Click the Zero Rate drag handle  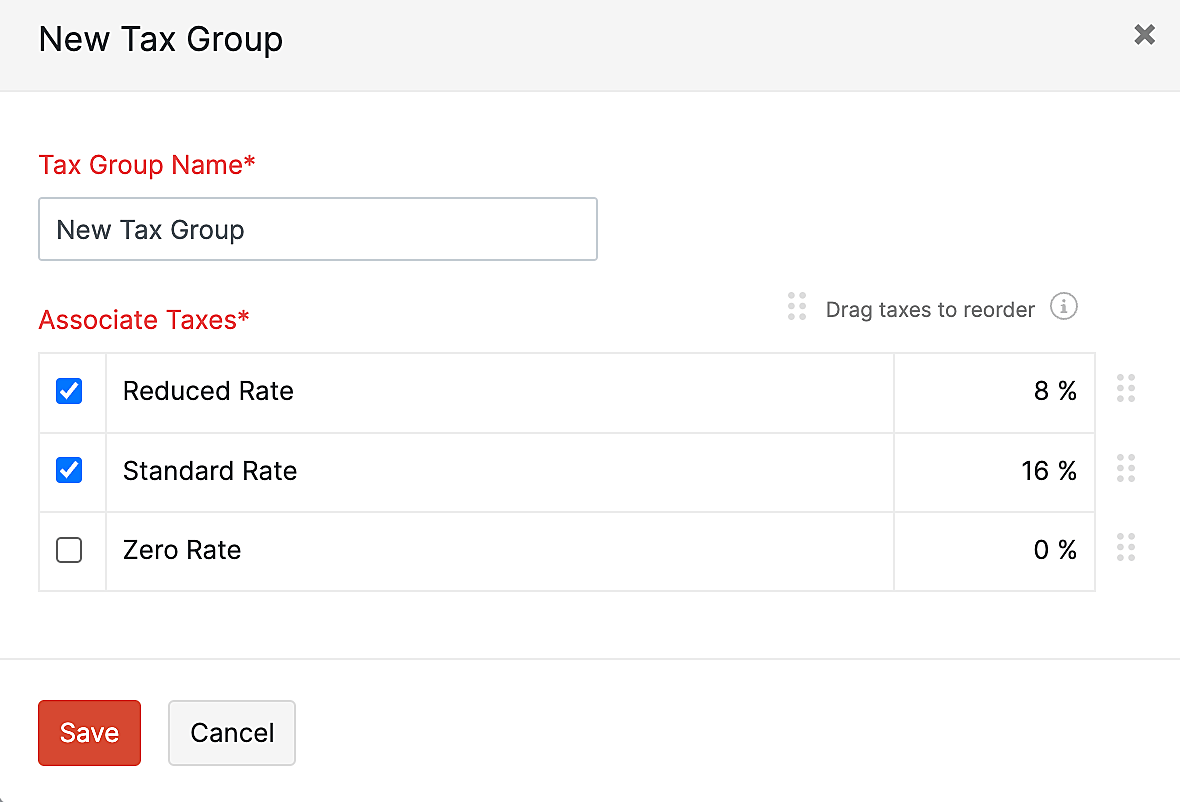tap(1126, 548)
